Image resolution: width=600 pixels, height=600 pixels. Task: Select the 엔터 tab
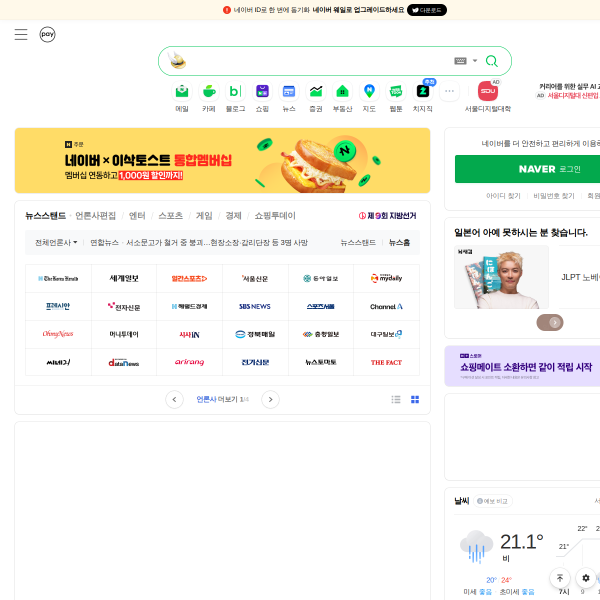pyautogui.click(x=137, y=216)
